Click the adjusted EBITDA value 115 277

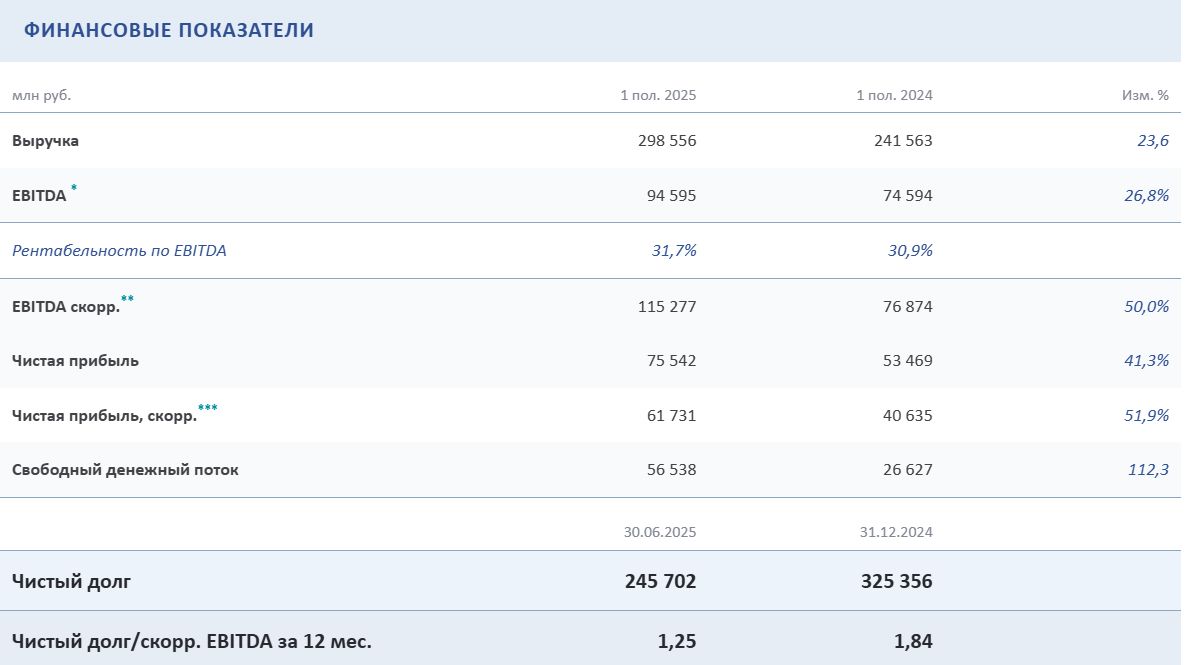pyautogui.click(x=667, y=306)
